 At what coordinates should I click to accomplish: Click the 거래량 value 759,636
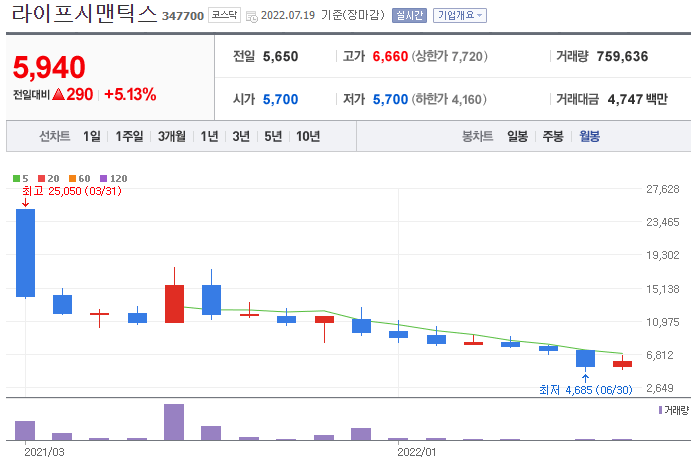[622, 56]
